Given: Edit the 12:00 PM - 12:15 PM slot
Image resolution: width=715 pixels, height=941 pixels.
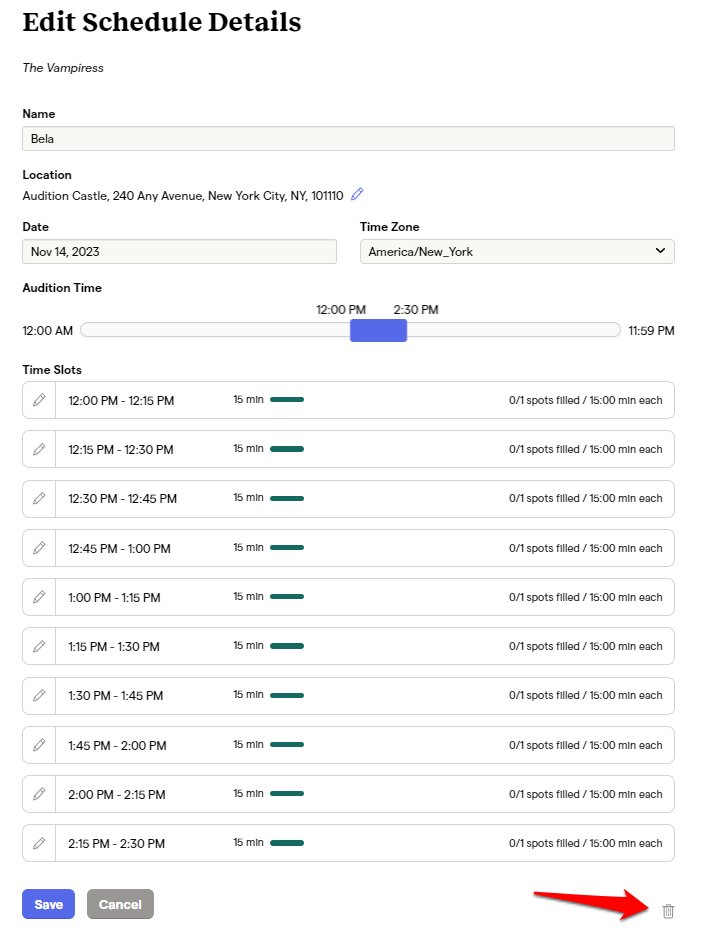Looking at the screenshot, I should (x=39, y=400).
